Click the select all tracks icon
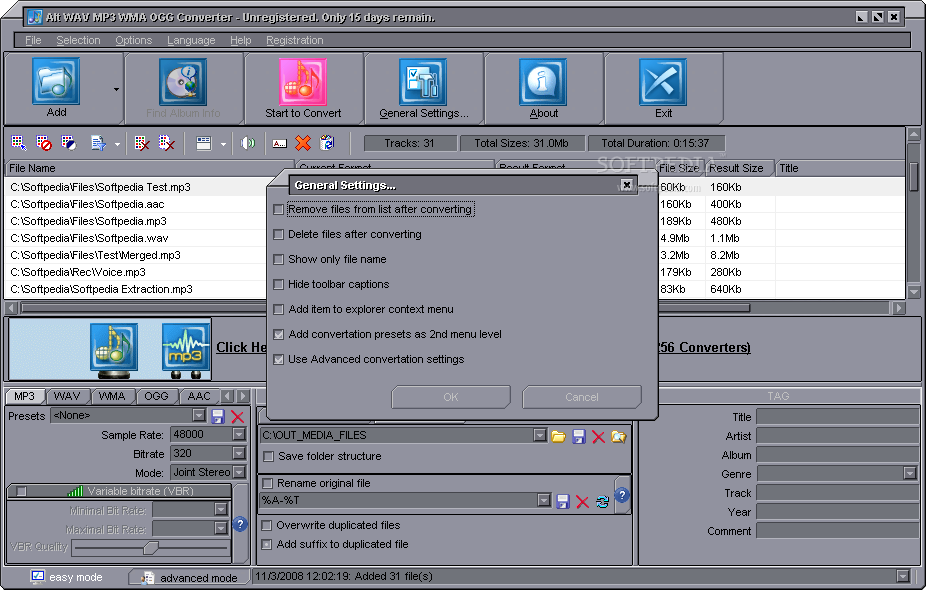The height and width of the screenshot is (590, 926). [19, 143]
